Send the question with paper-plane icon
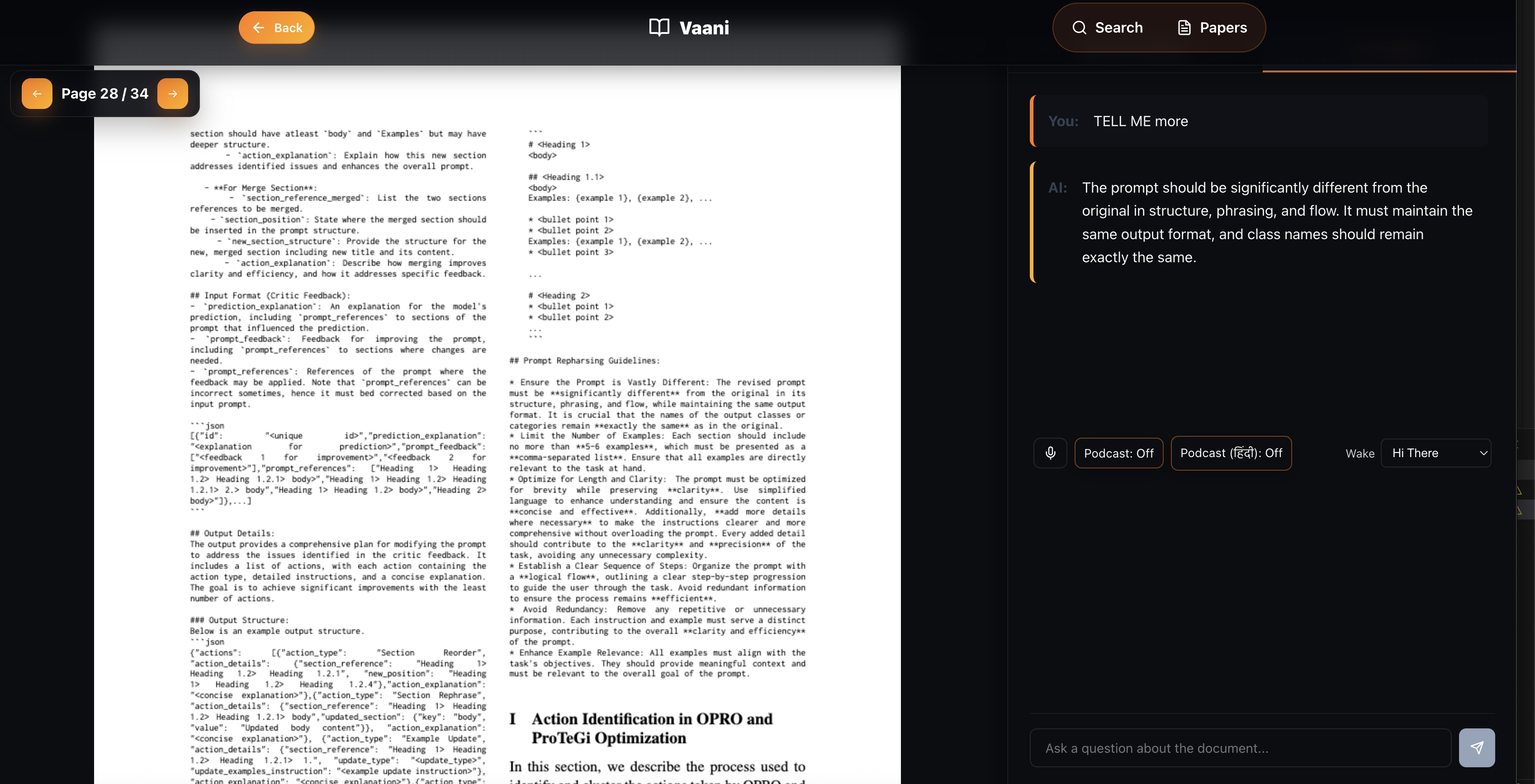Viewport: 1535px width, 784px height. pos(1476,747)
